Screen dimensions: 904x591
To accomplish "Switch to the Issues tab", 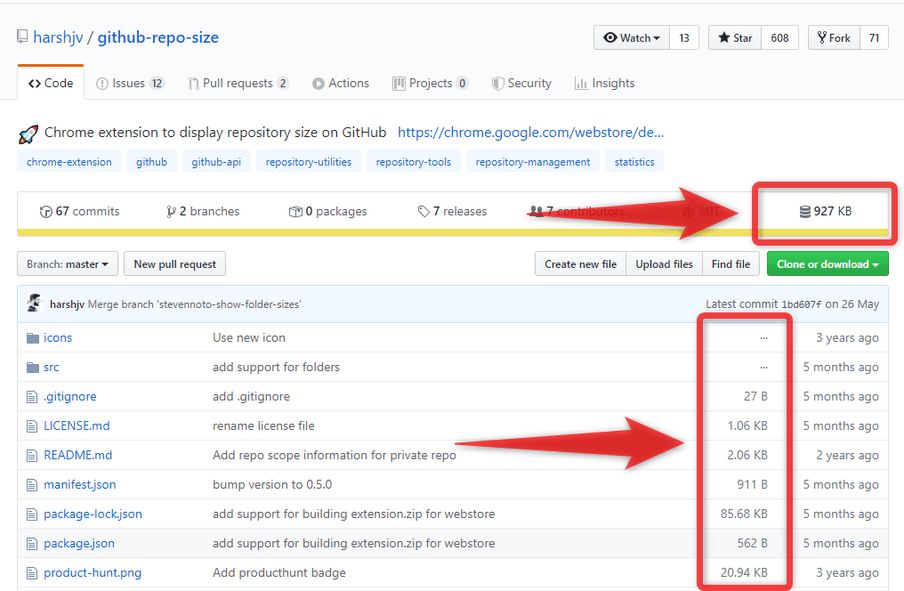I will click(130, 83).
